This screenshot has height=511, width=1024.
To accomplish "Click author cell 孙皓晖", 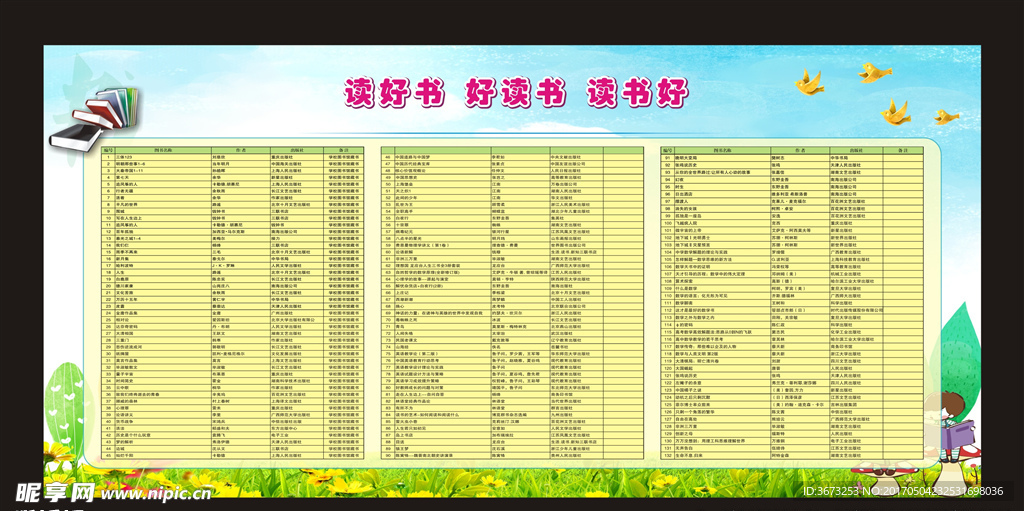I will pyautogui.click(x=218, y=170).
